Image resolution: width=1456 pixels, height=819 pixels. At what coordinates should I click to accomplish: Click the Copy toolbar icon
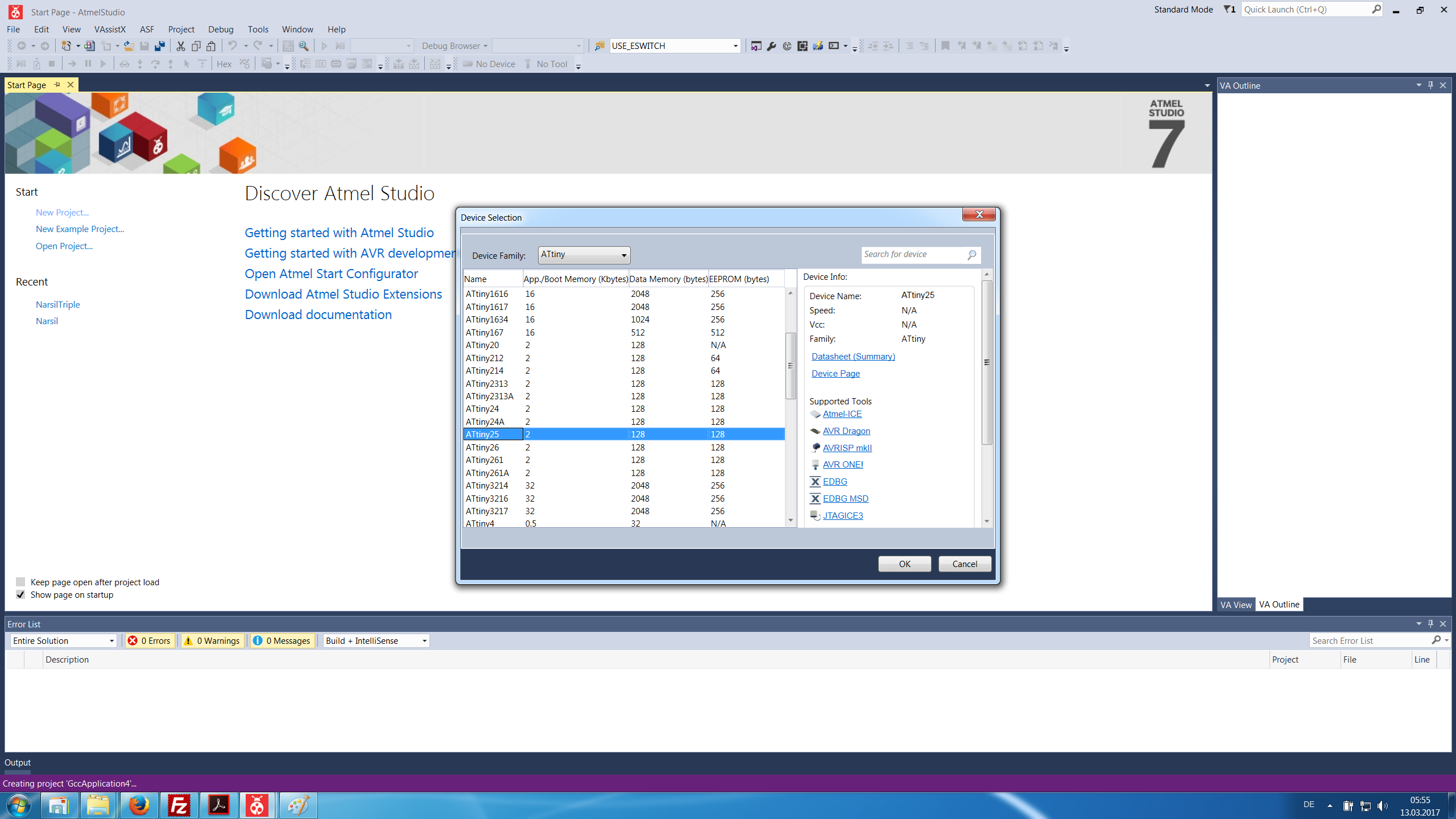196,46
